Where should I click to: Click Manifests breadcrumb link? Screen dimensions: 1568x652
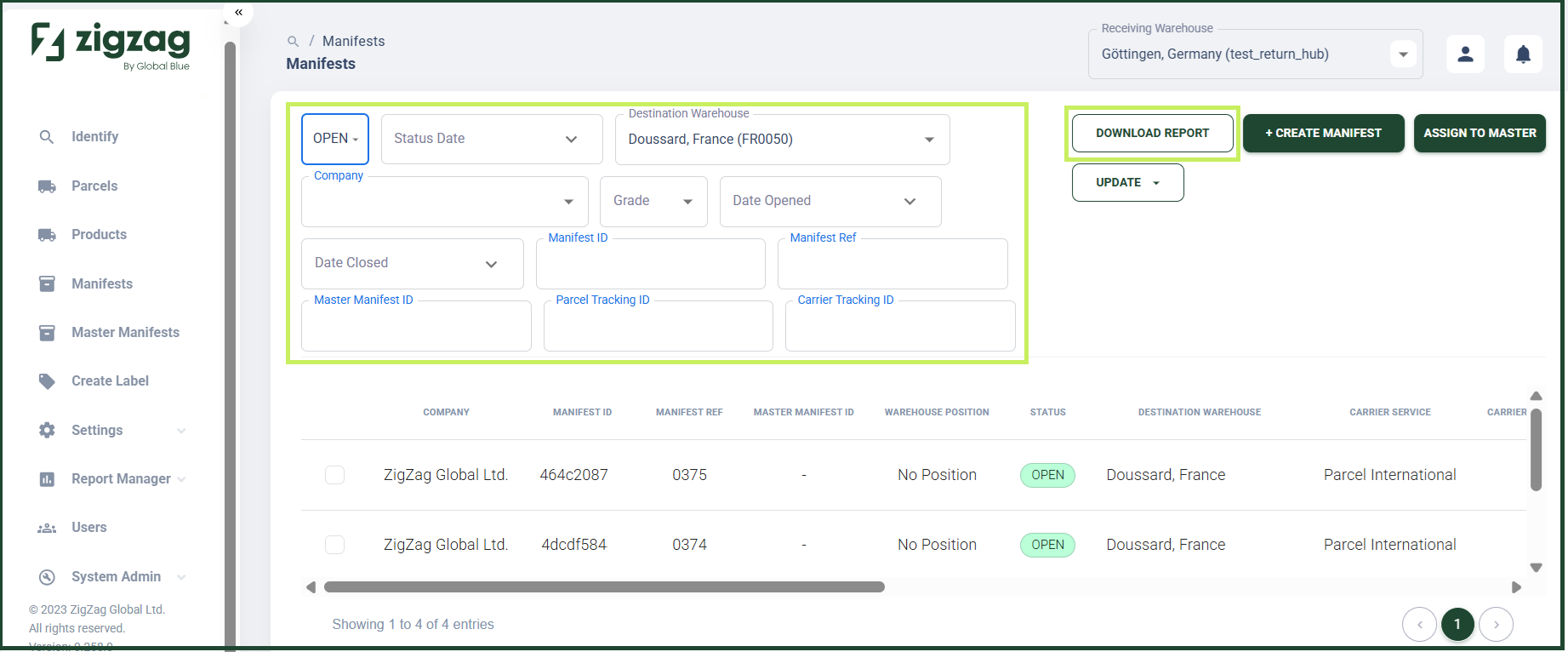coord(353,41)
